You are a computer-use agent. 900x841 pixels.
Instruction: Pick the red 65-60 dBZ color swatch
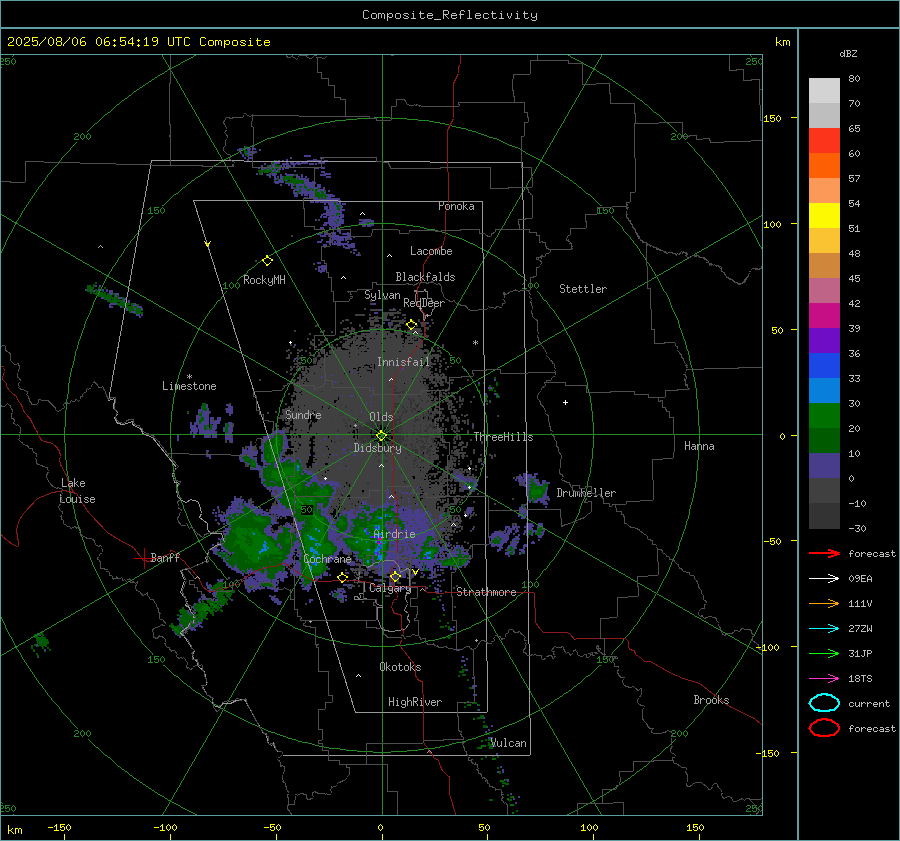(824, 141)
